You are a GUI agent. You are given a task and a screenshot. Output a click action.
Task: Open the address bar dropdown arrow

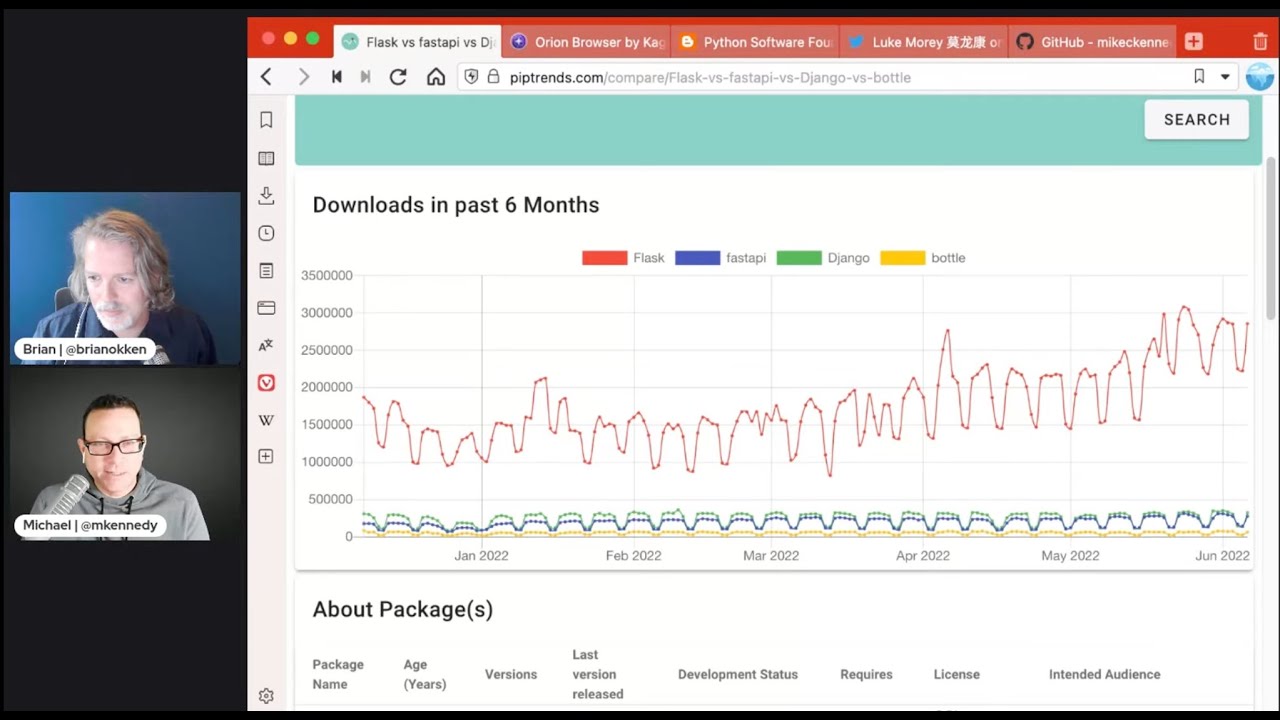click(1225, 77)
